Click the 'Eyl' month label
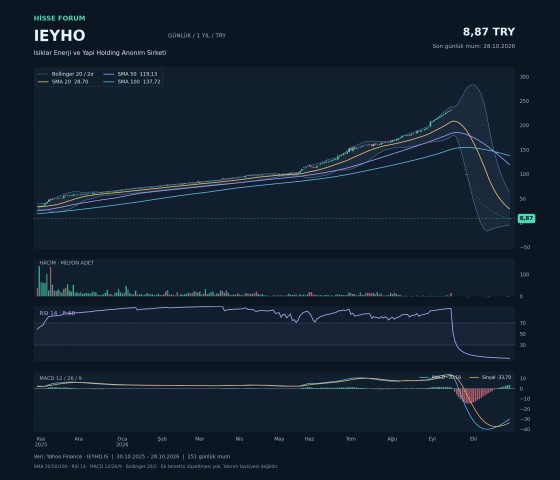Screen dimensions: 560x480 [x=432, y=439]
